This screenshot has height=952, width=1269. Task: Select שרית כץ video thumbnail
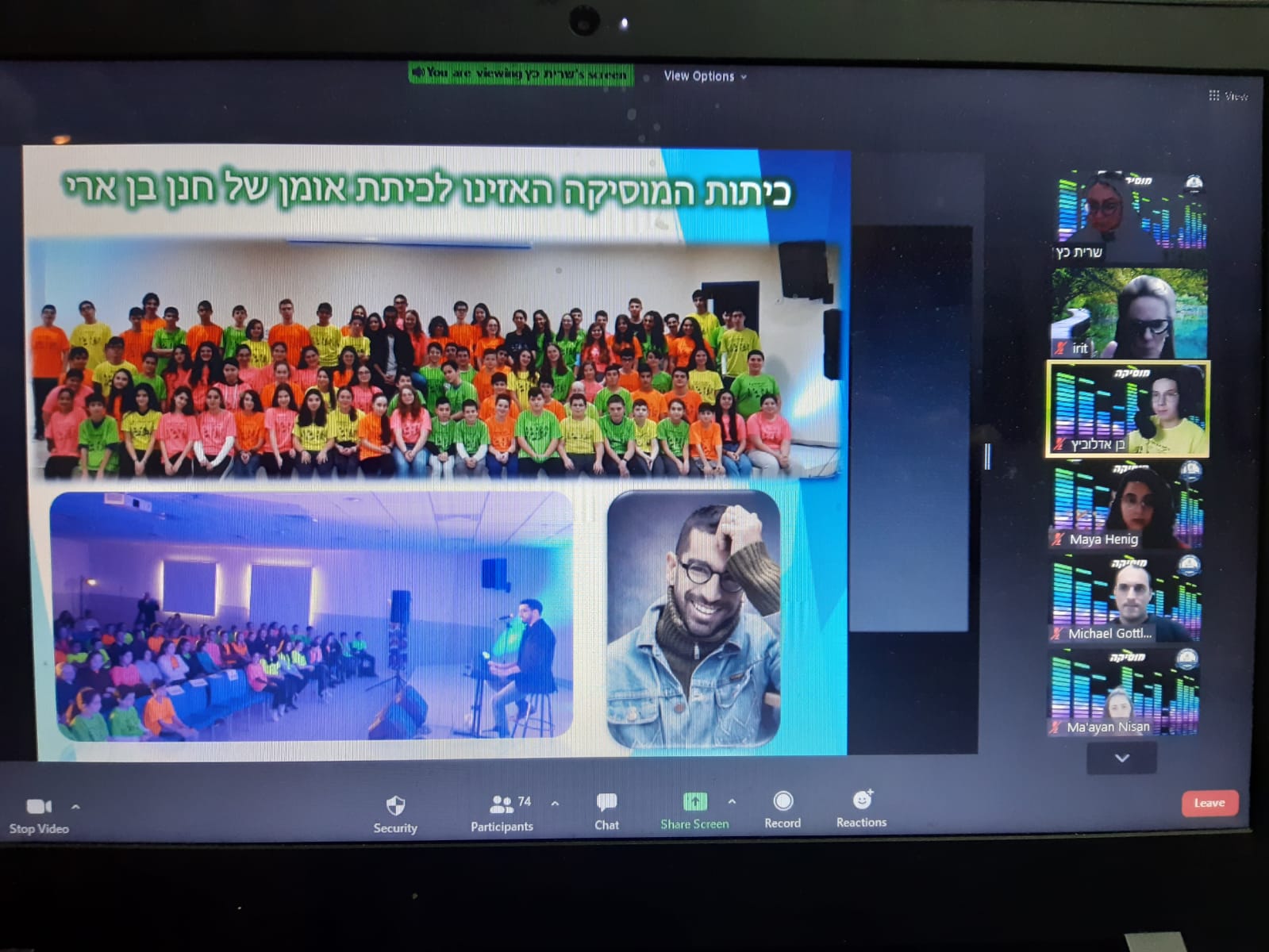click(x=1131, y=217)
